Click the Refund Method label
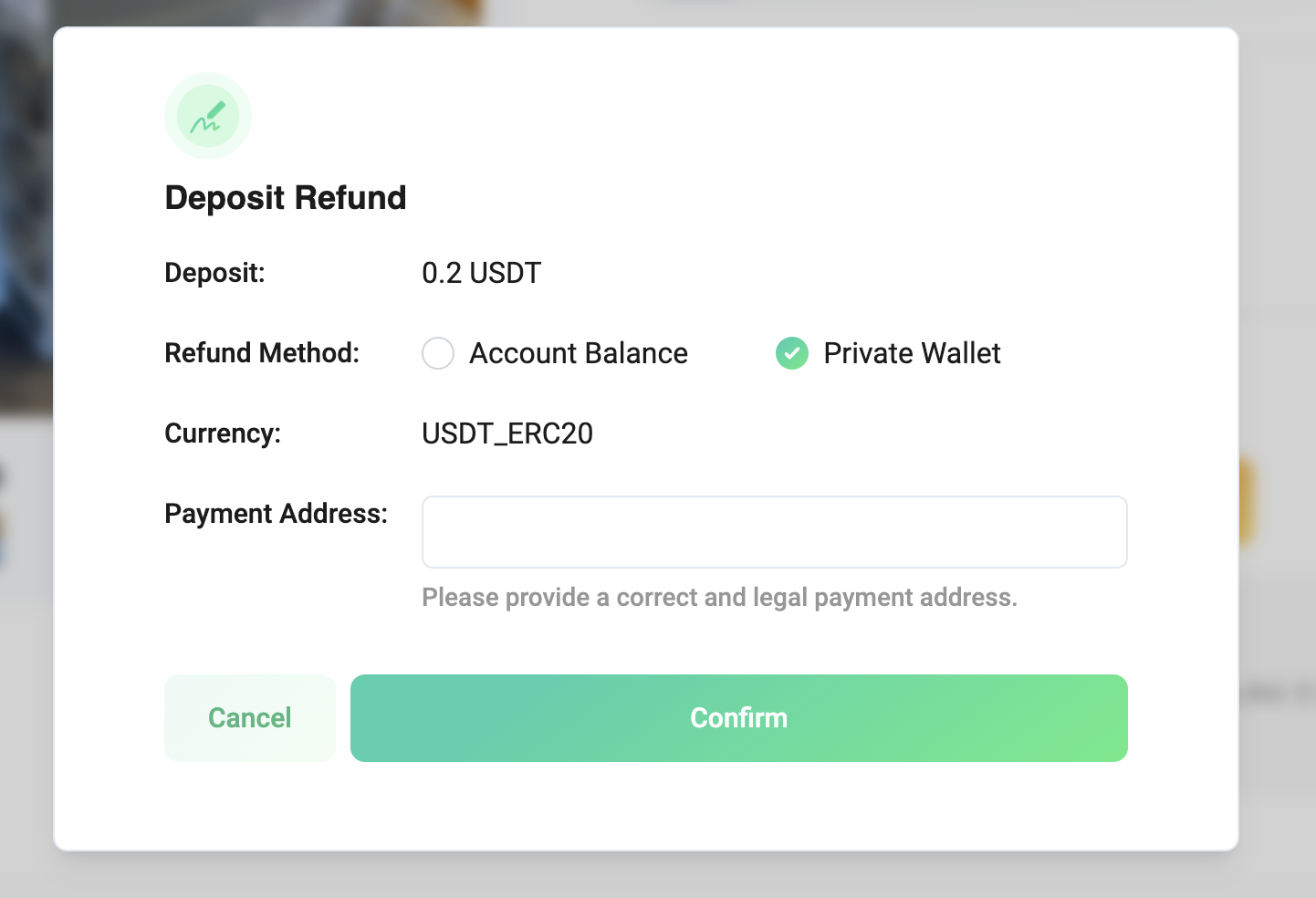The height and width of the screenshot is (898, 1316). [x=262, y=353]
